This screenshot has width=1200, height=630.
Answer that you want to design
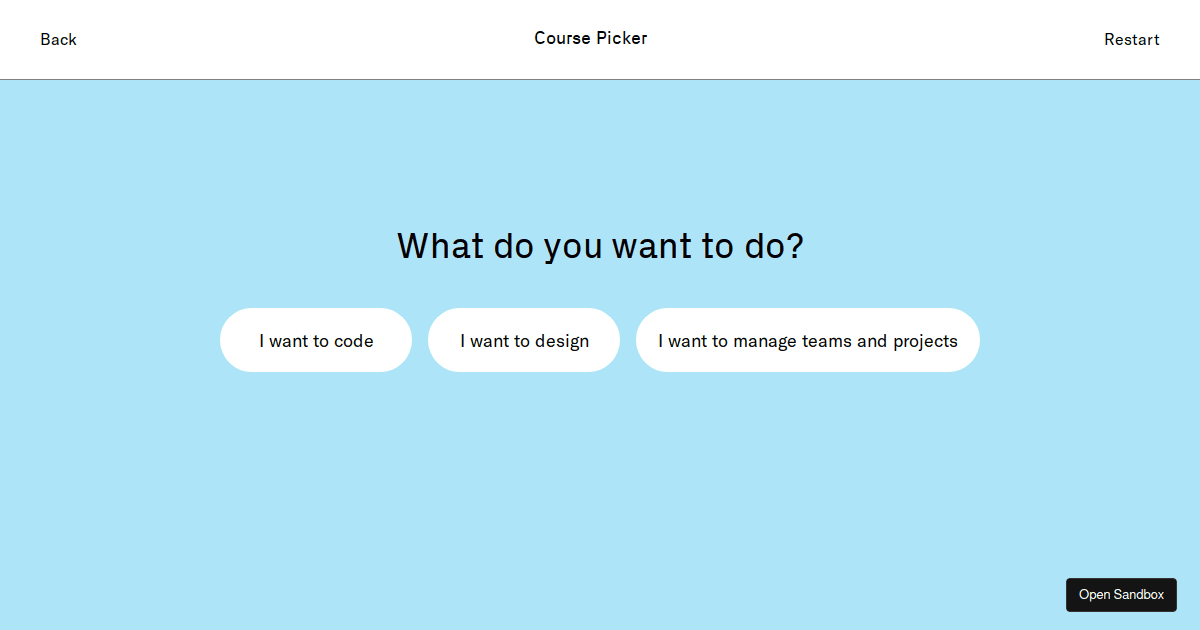tap(524, 340)
